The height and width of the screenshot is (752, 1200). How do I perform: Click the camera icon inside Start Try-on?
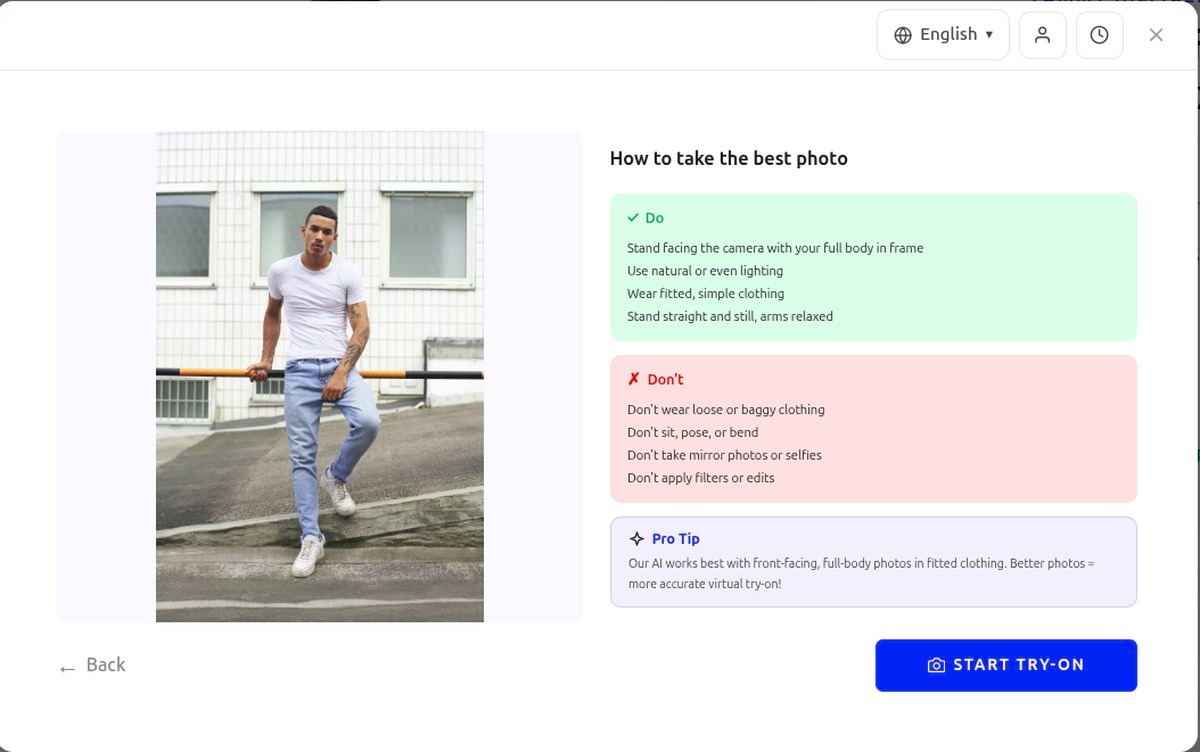pyautogui.click(x=935, y=664)
